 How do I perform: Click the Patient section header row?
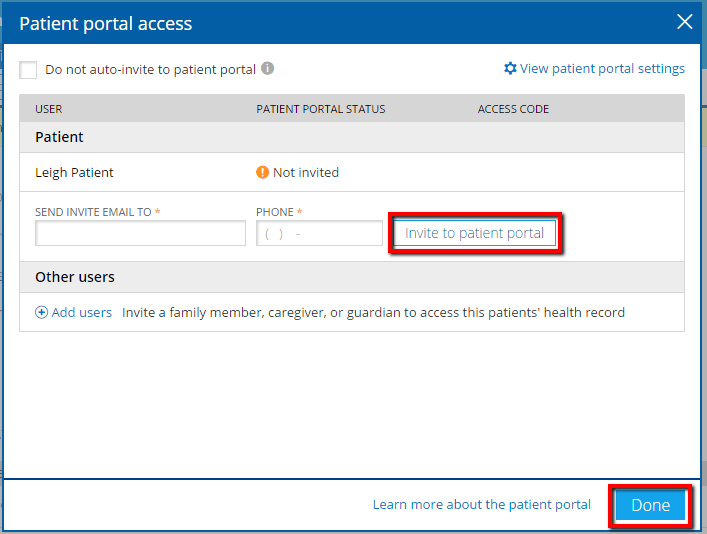coord(59,137)
